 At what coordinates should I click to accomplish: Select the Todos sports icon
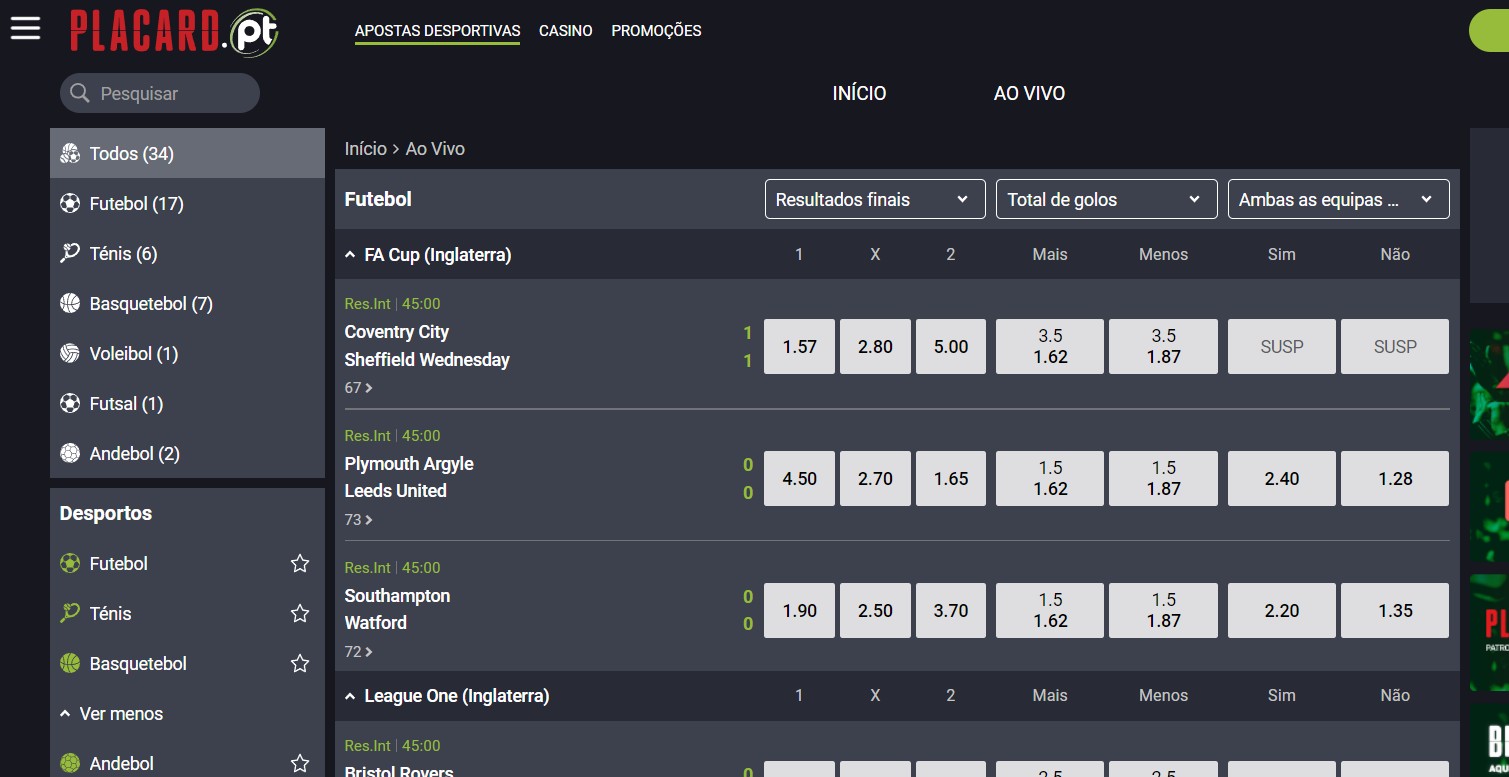[70, 153]
